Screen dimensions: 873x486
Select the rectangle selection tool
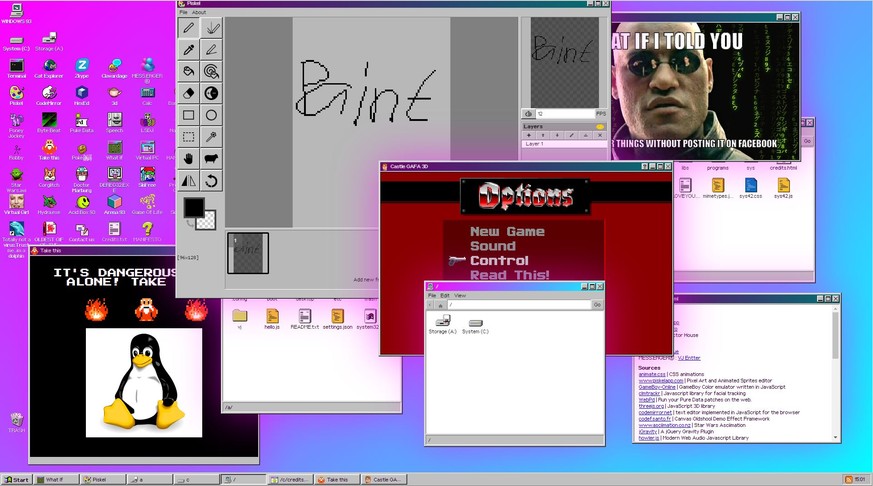(189, 137)
